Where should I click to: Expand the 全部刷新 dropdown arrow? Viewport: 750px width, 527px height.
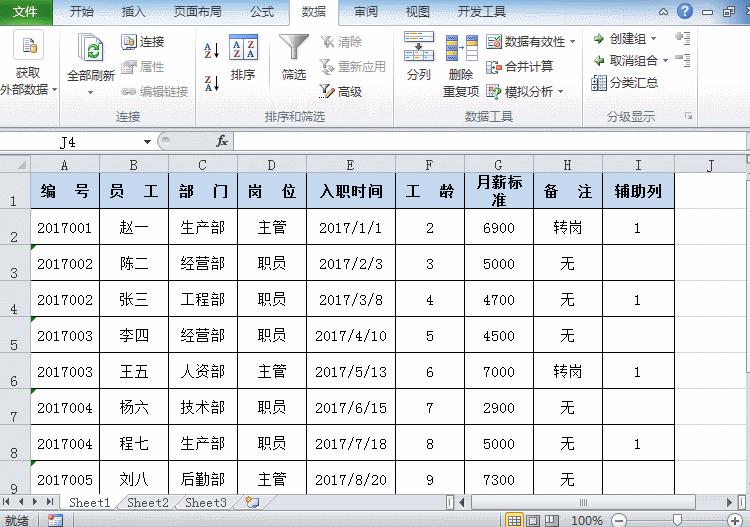coord(90,92)
